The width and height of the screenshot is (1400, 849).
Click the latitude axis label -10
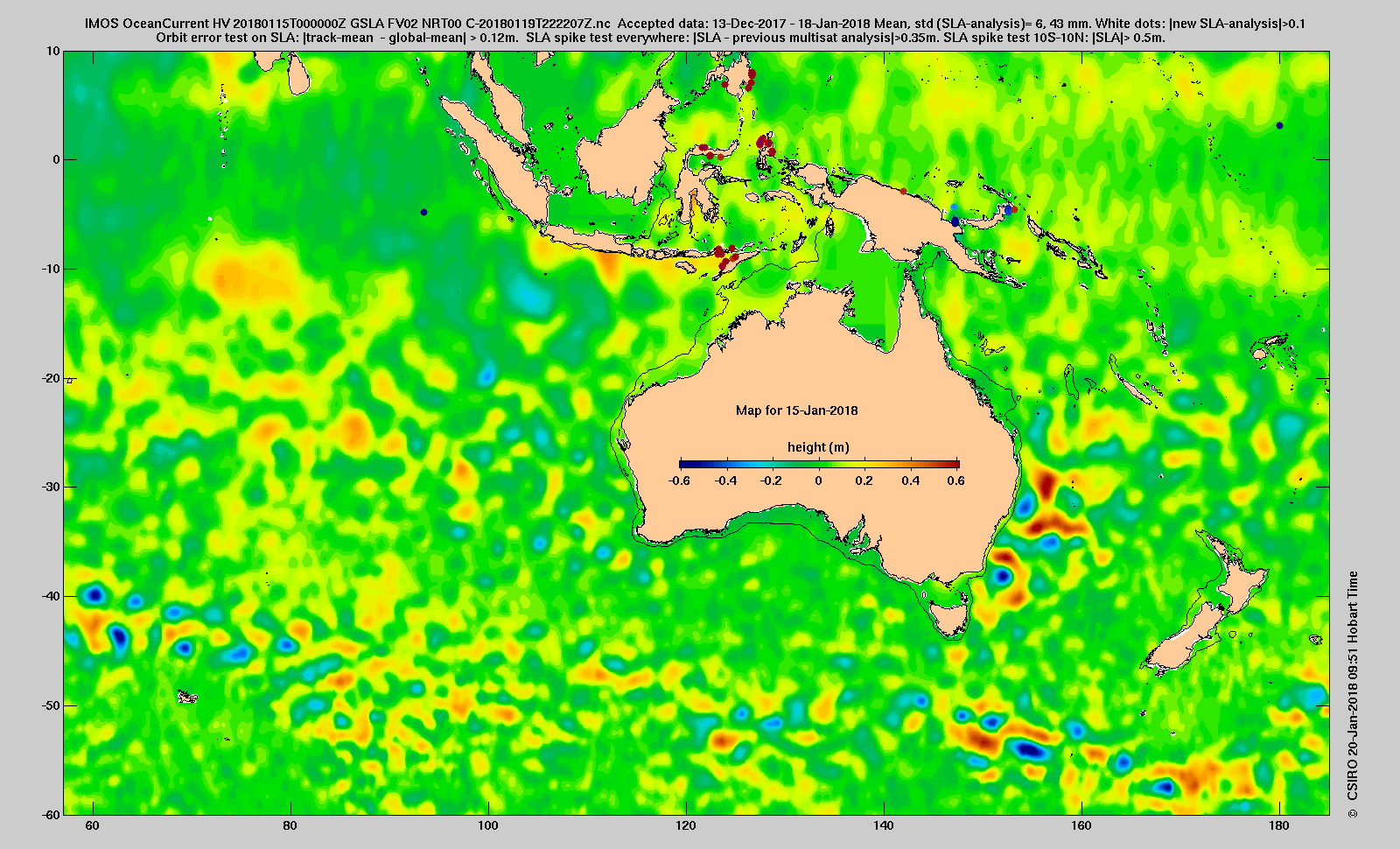[51, 269]
